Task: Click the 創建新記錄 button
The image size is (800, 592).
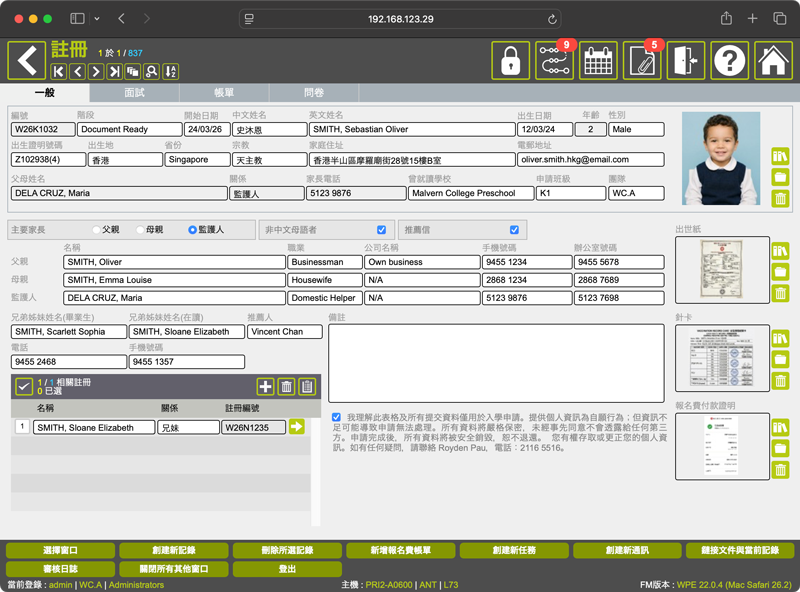Action: (173, 551)
